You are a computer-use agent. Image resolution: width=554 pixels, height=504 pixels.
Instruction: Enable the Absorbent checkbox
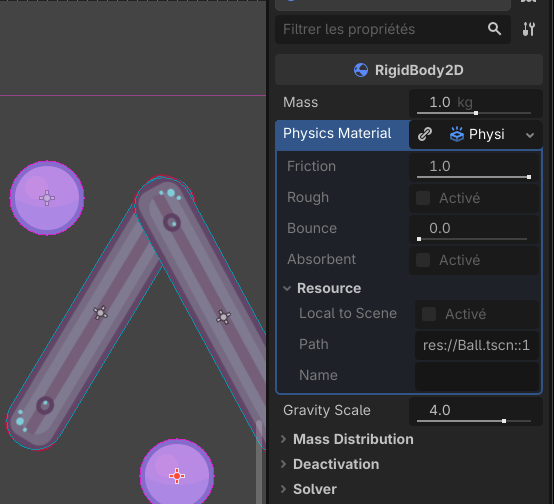[x=423, y=260]
